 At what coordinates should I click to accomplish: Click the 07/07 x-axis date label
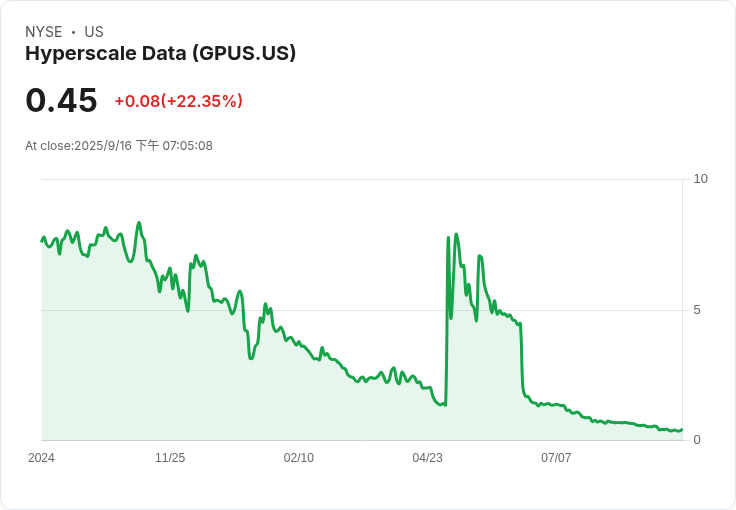pos(556,458)
